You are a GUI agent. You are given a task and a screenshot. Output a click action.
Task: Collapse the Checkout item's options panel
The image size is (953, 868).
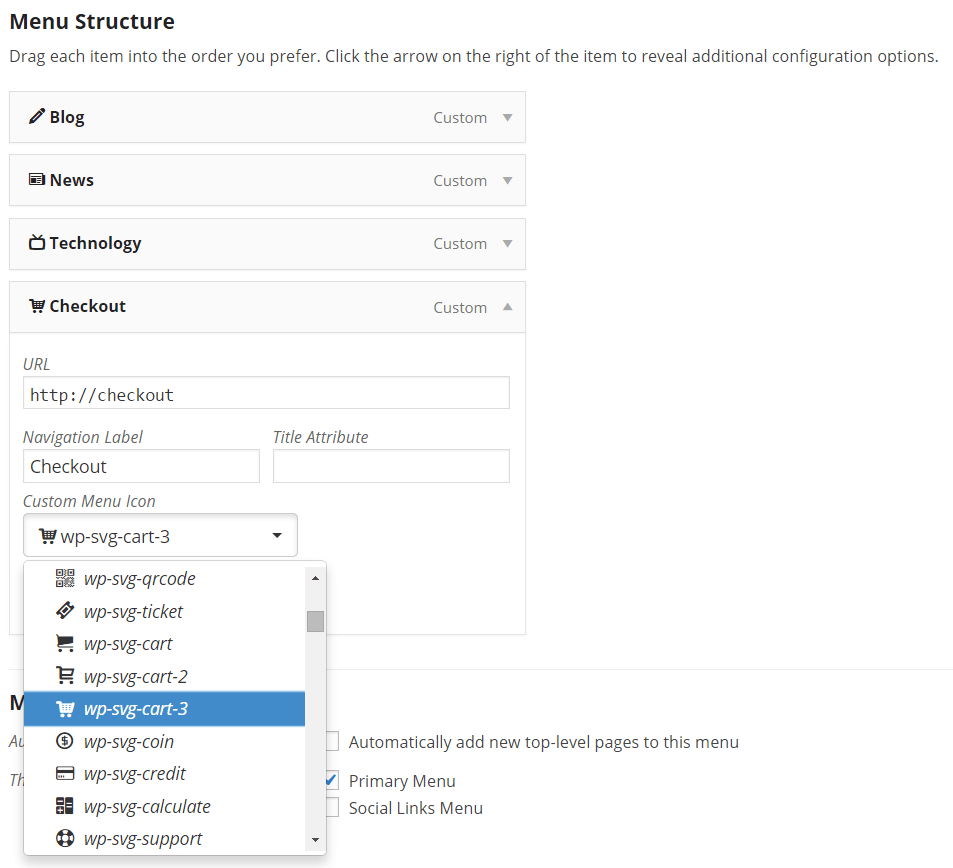click(x=505, y=307)
